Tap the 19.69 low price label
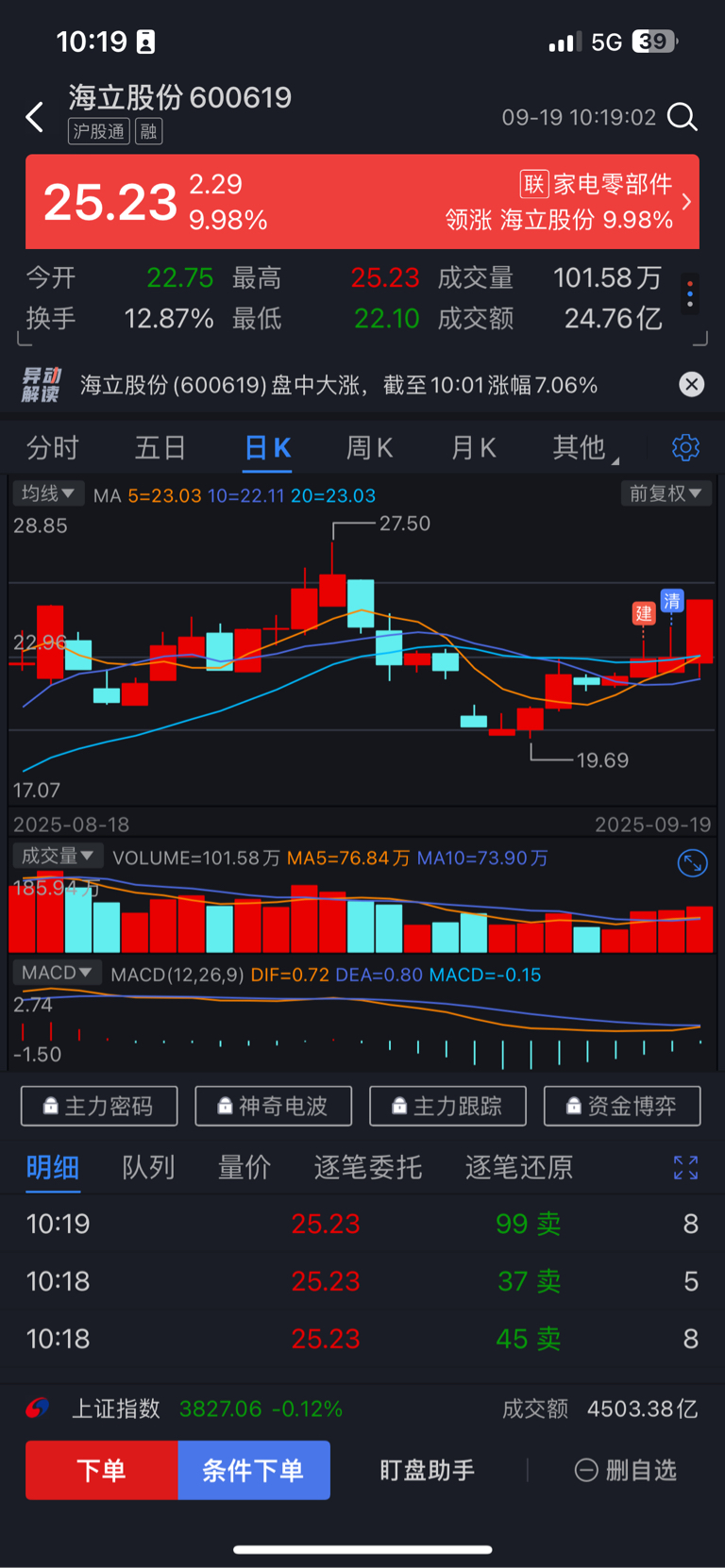This screenshot has height=1568, width=725. [x=602, y=760]
